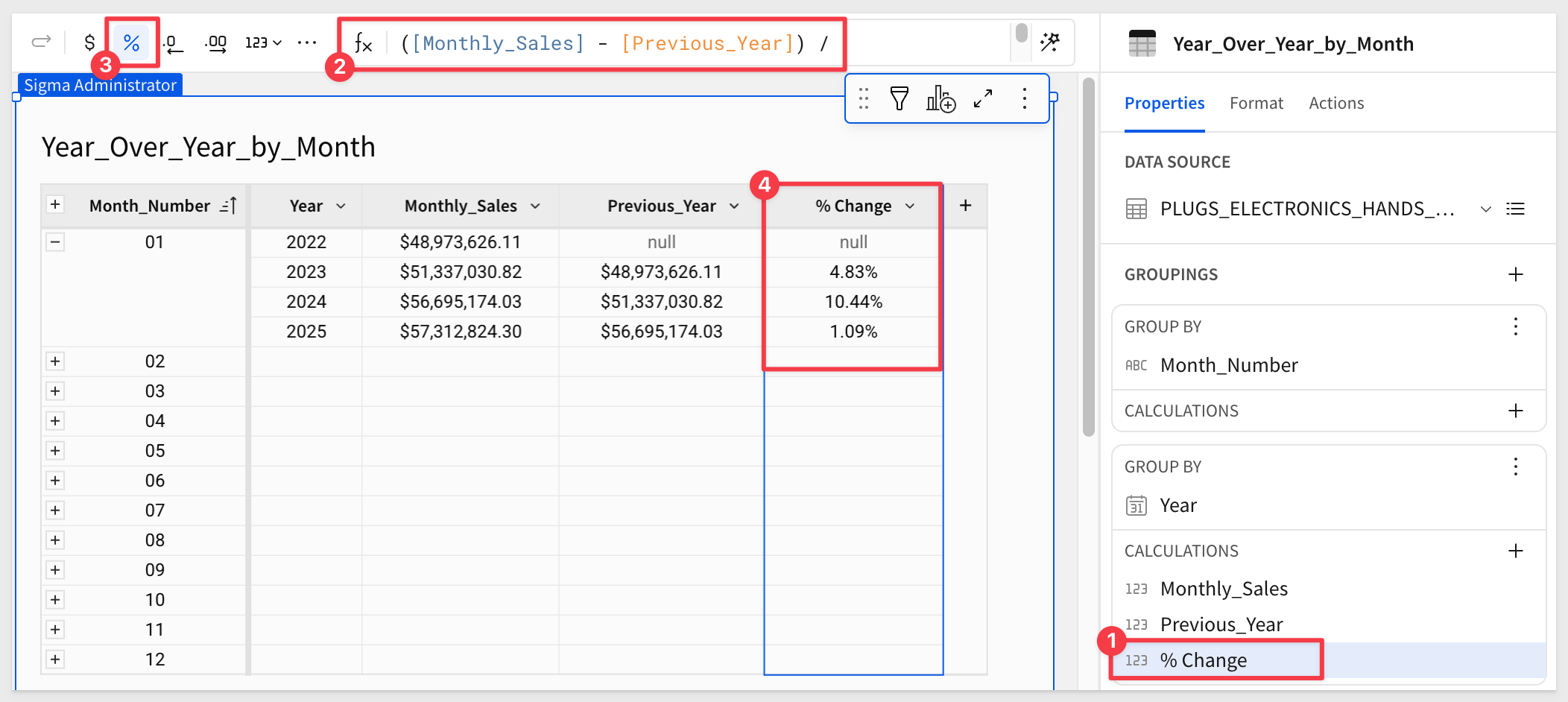The image size is (1568, 702).
Task: Open the formula magic wand assistant
Action: (1050, 42)
